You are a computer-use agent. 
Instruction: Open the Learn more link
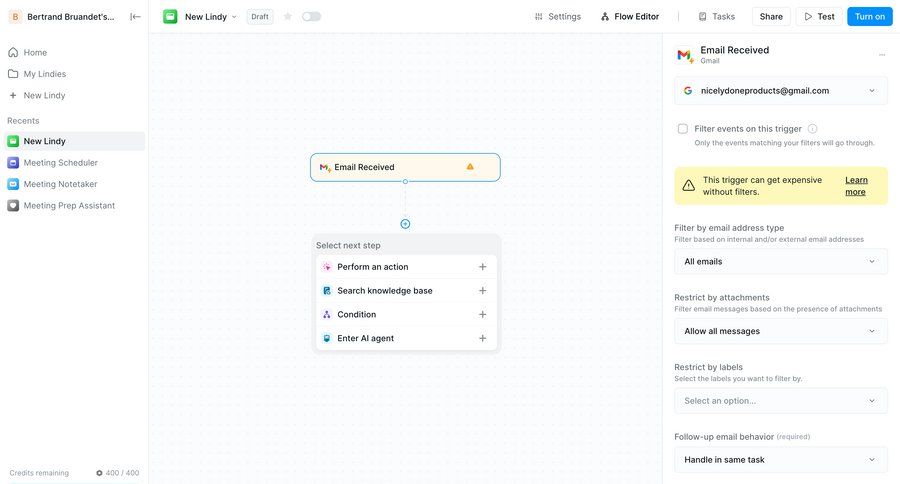[x=856, y=186]
